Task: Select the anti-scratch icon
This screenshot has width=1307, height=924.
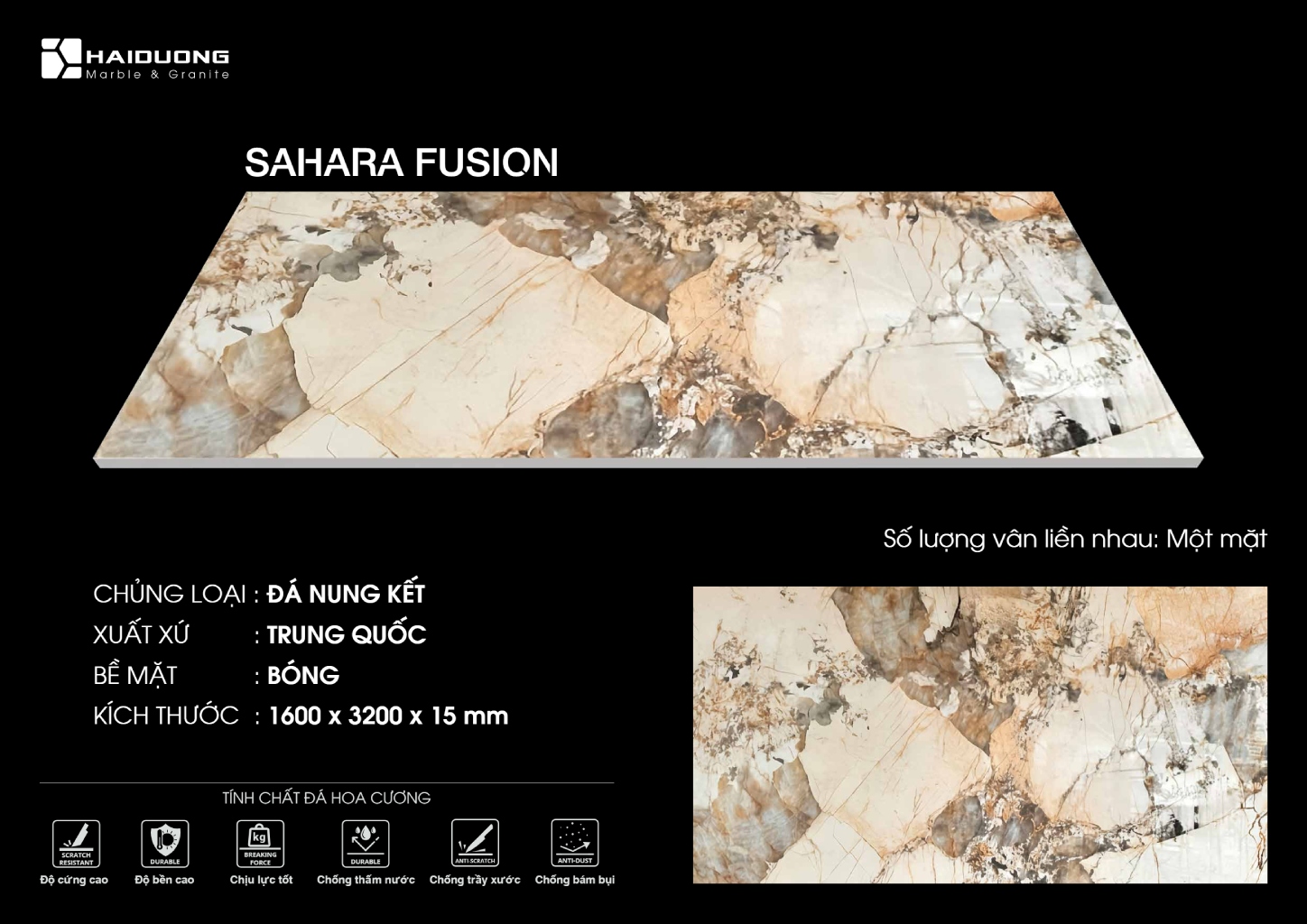Action: 475,843
